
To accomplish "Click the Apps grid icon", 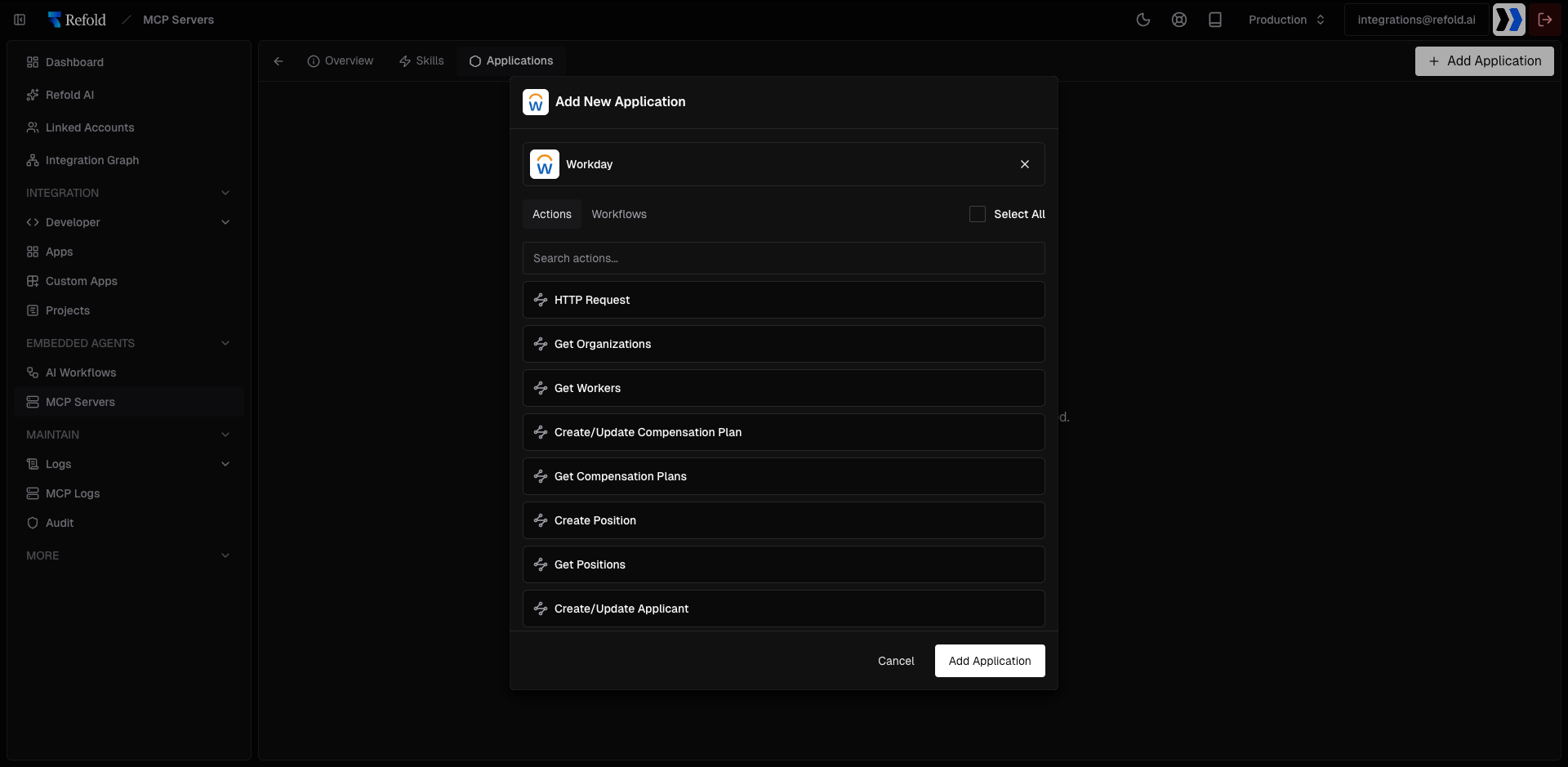I will pos(33,252).
